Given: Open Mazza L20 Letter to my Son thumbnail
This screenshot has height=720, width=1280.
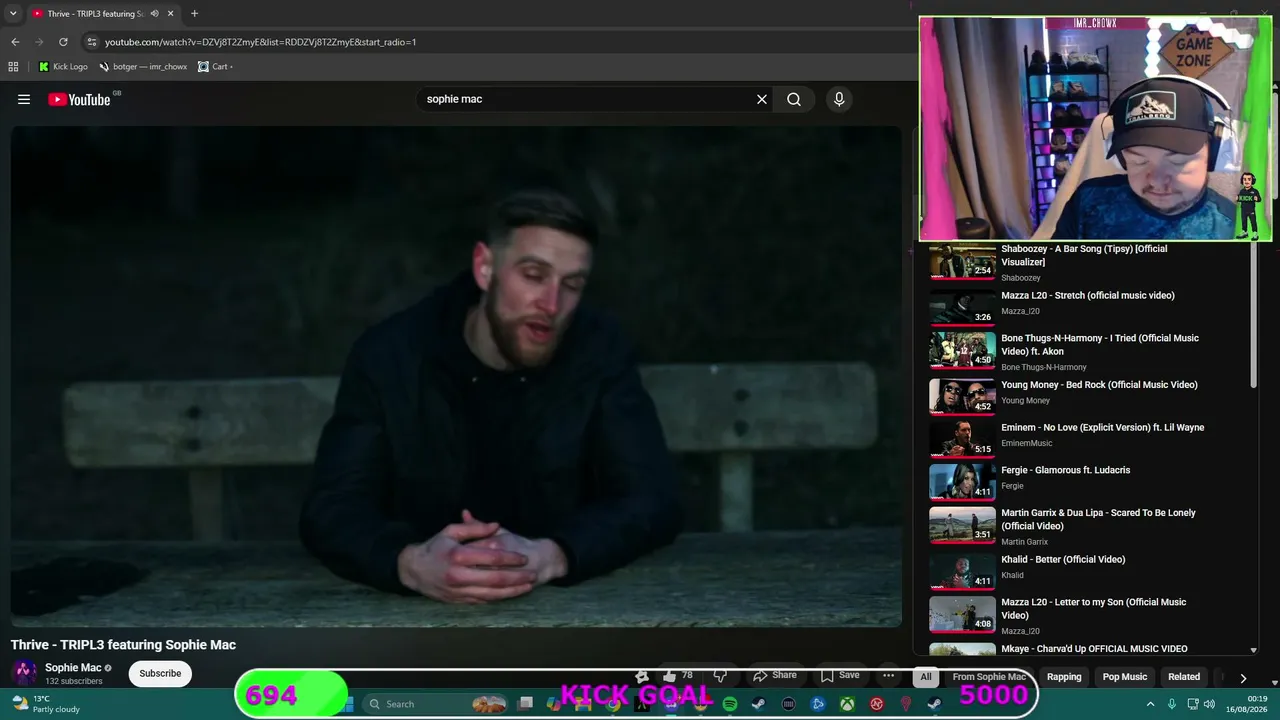Looking at the screenshot, I should (962, 615).
